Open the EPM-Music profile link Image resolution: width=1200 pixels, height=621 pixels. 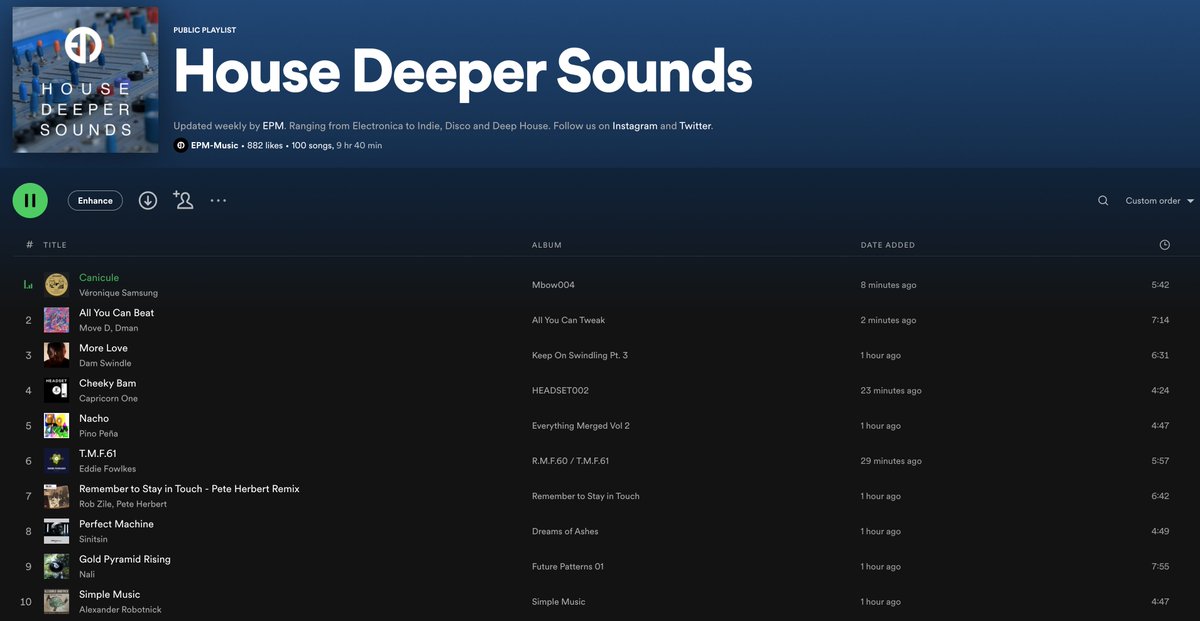(215, 145)
